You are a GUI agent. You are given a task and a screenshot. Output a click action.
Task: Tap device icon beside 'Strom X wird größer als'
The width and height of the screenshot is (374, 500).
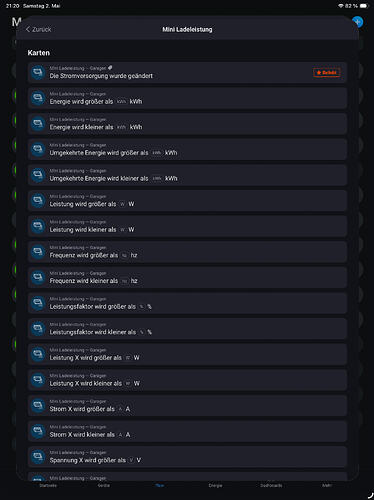pos(38,405)
